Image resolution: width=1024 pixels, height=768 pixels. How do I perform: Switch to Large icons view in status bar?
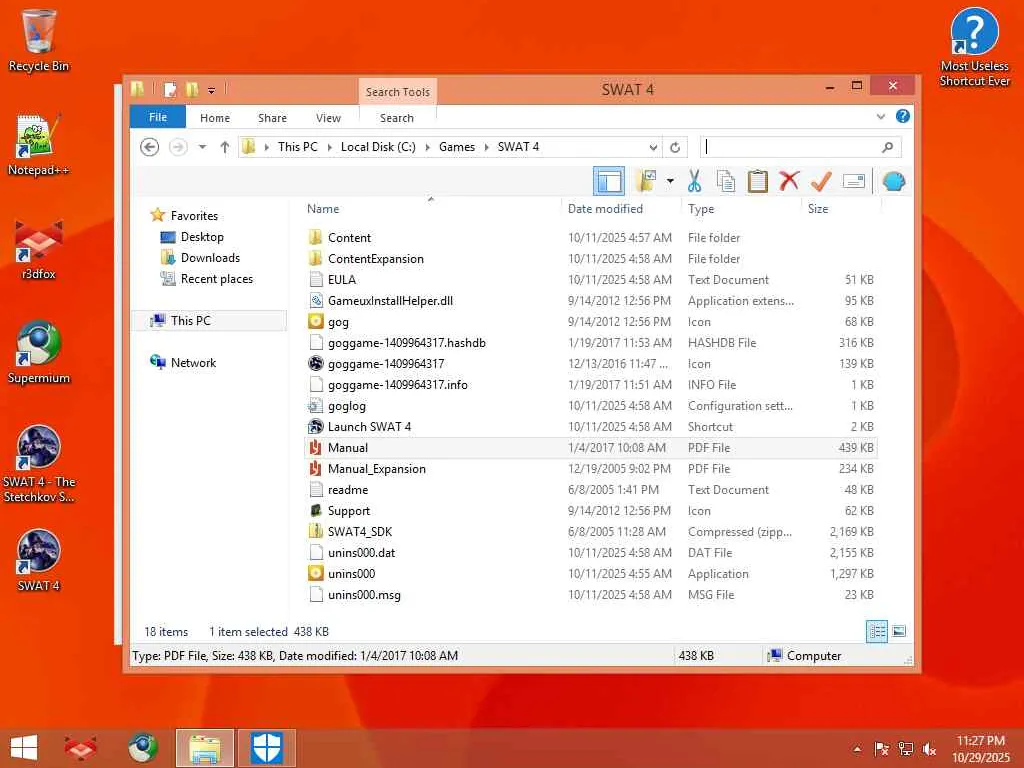pyautogui.click(x=899, y=632)
